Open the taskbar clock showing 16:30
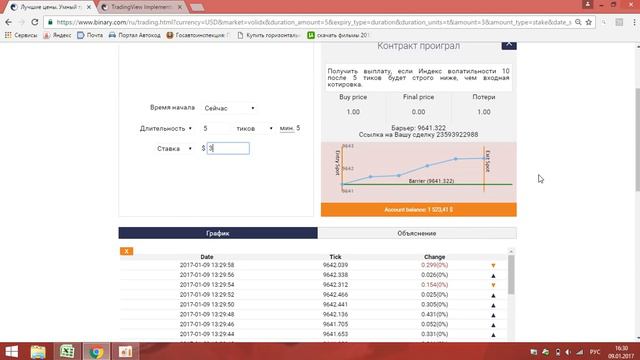Screen dimensions: 640x360 coord(621,352)
